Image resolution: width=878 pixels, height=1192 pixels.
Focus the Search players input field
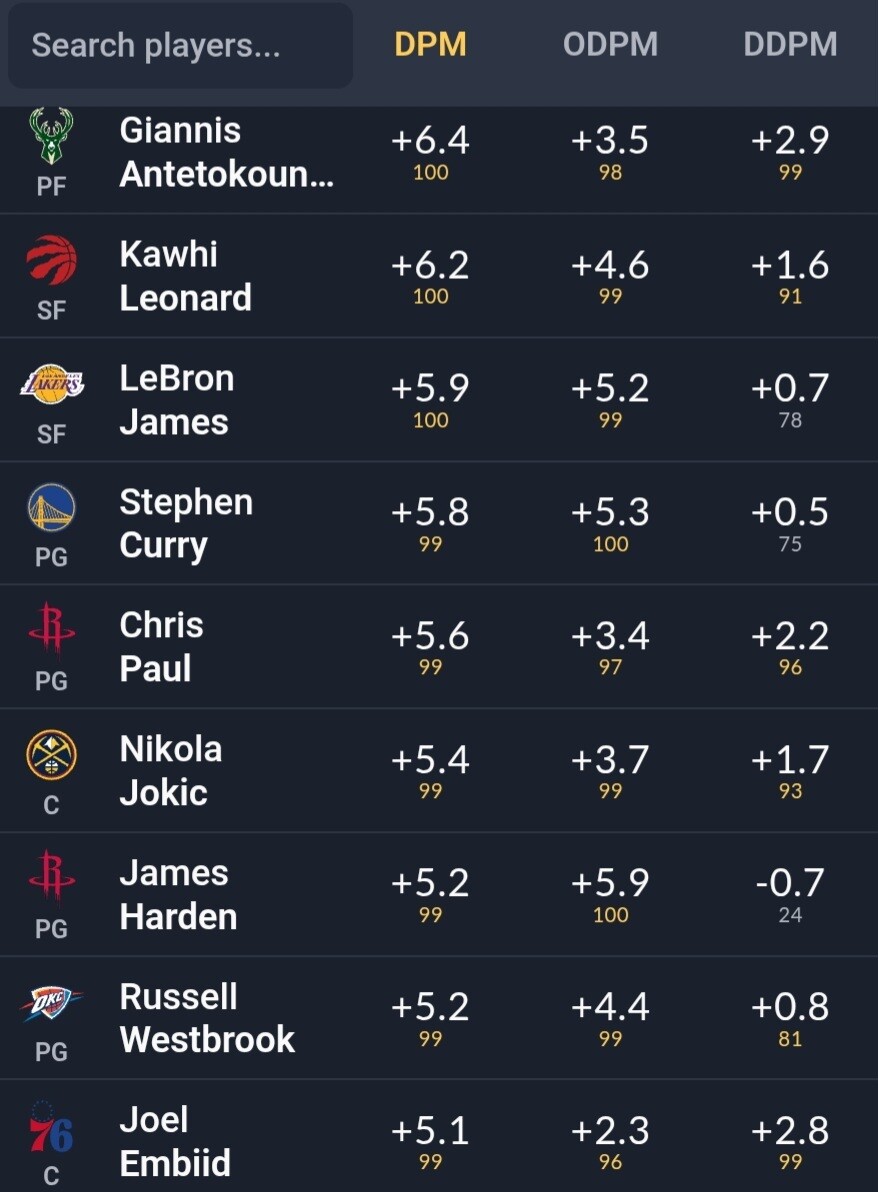pyautogui.click(x=180, y=46)
